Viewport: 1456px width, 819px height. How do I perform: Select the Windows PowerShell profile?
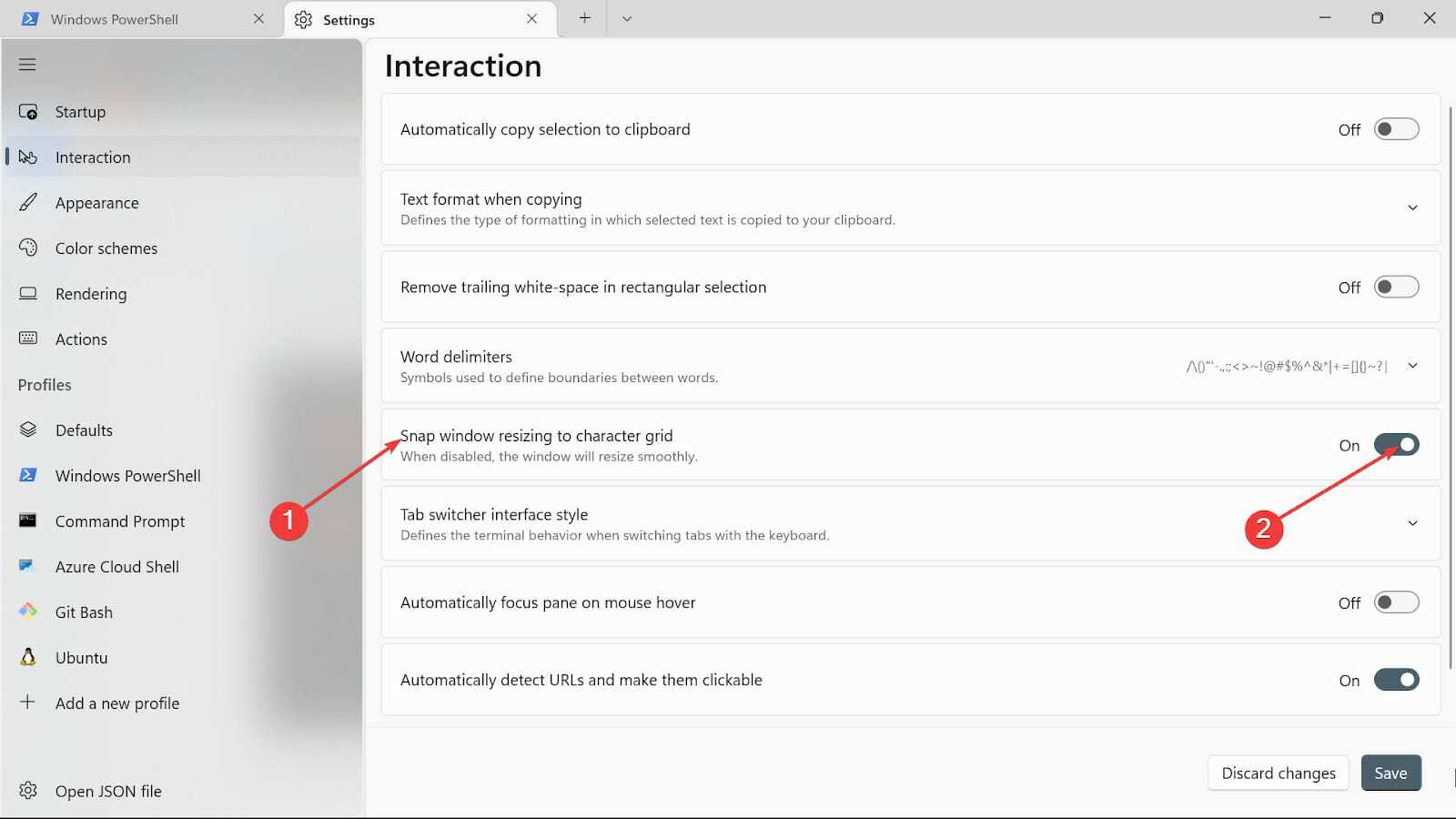tap(182, 476)
